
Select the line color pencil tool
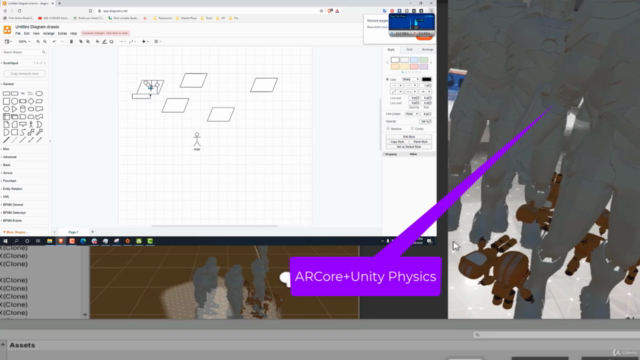point(104,42)
